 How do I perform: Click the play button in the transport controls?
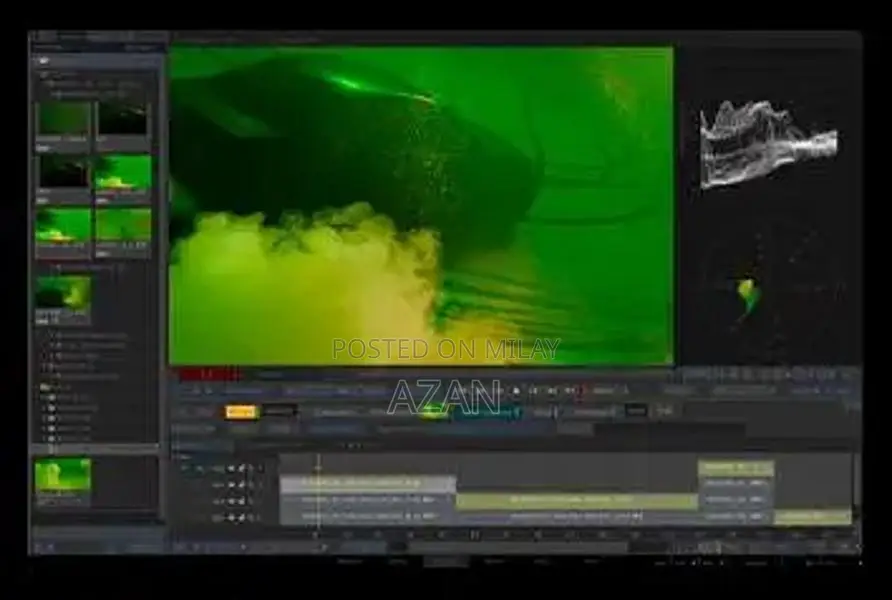(517, 391)
